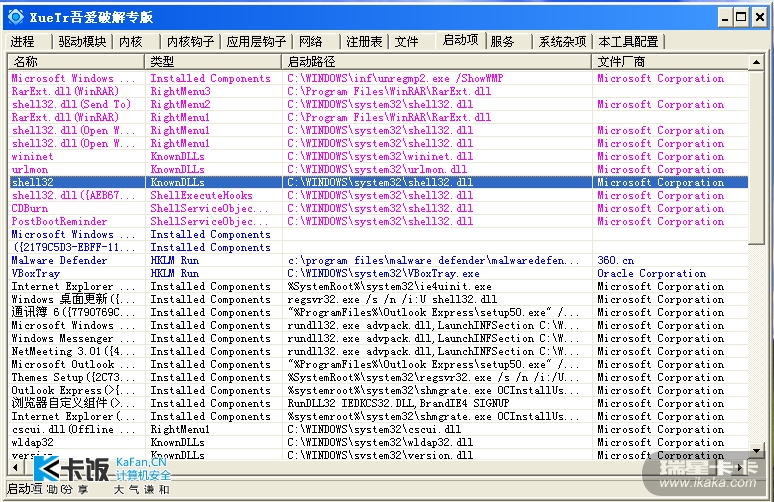Select the shell32.dll ({AEB67... ShellExecuteHooks row
Screen dimensions: 774x502
[x=378, y=195]
